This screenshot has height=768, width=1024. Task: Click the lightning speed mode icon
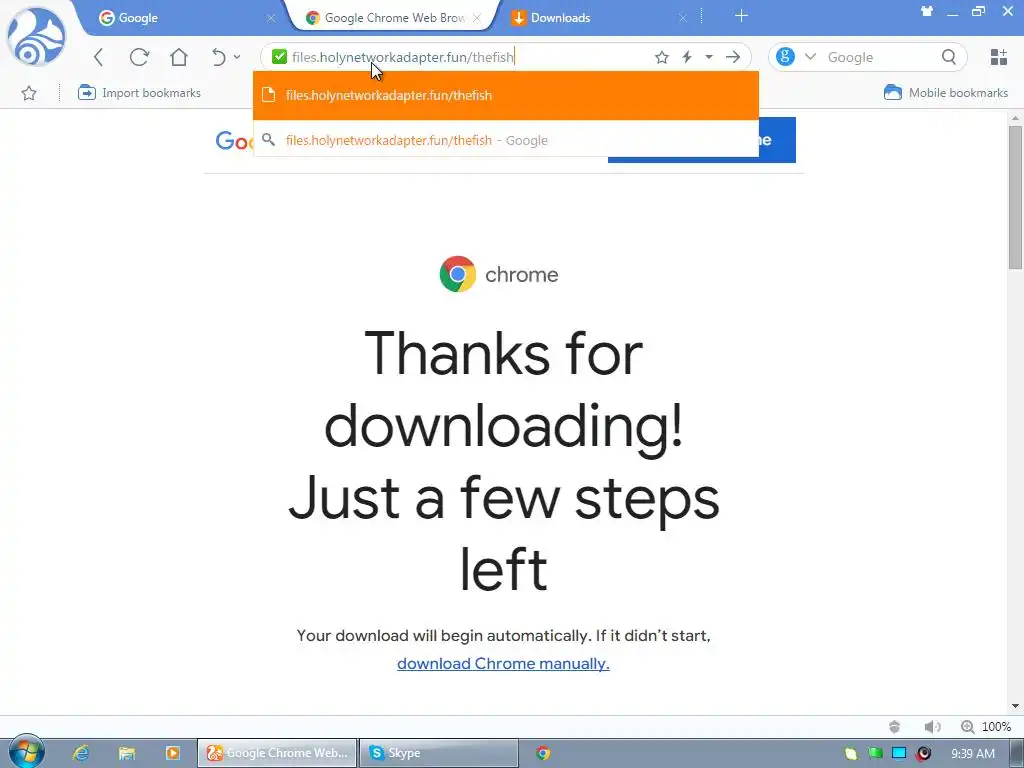pyautogui.click(x=687, y=57)
